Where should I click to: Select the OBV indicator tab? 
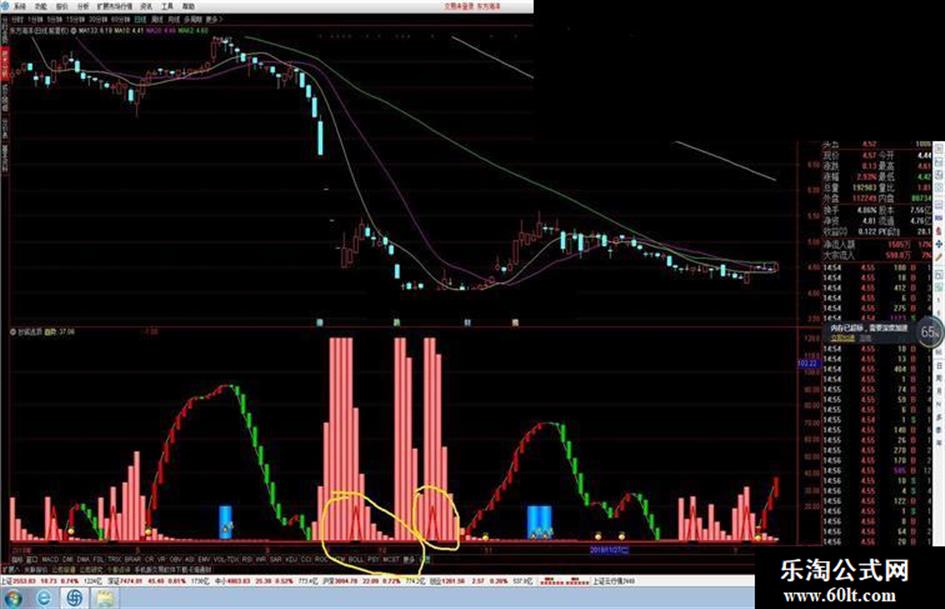tap(175, 560)
